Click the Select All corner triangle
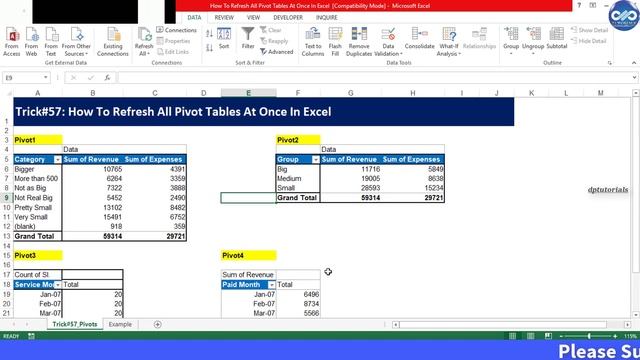The image size is (640, 360). point(8,93)
